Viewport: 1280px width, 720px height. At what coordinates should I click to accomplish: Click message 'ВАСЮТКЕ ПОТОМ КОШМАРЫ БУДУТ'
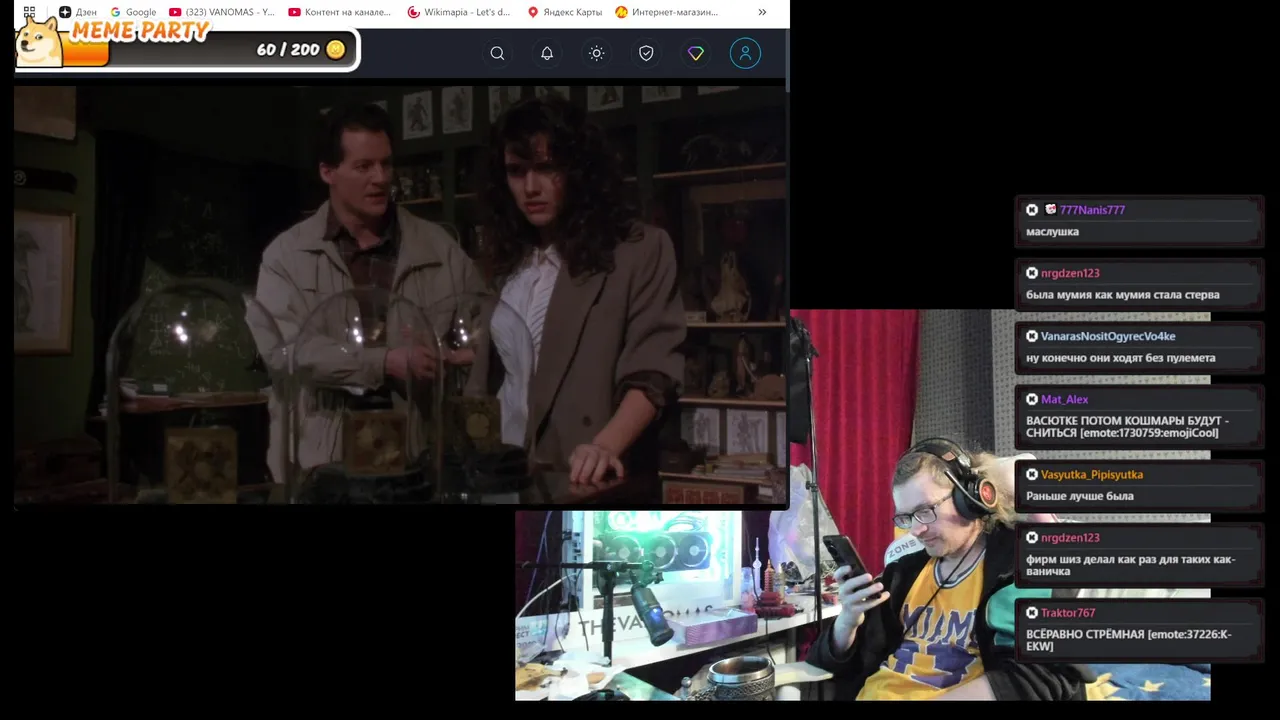(1127, 427)
